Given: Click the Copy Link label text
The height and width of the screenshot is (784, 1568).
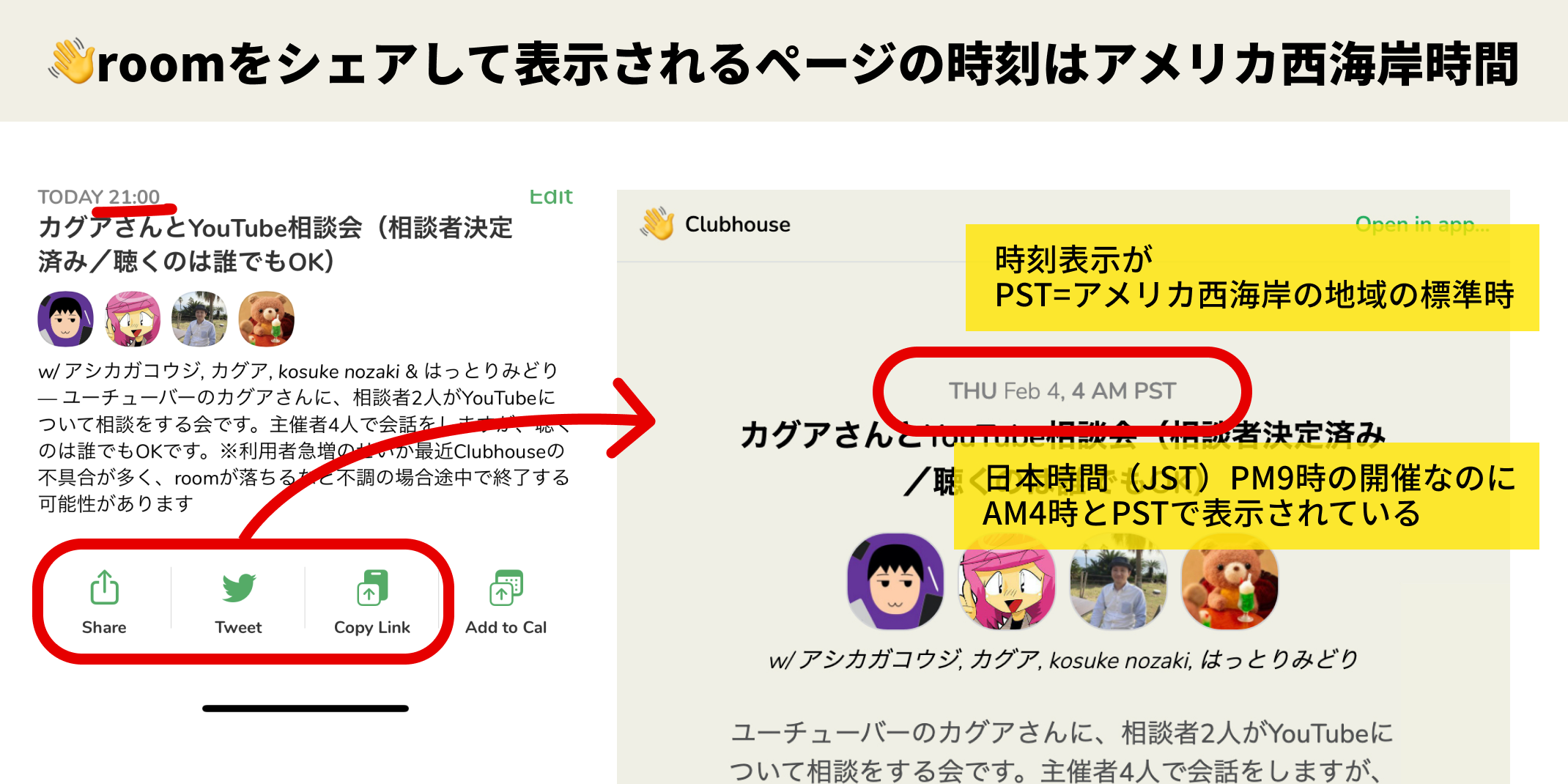Looking at the screenshot, I should tap(372, 627).
